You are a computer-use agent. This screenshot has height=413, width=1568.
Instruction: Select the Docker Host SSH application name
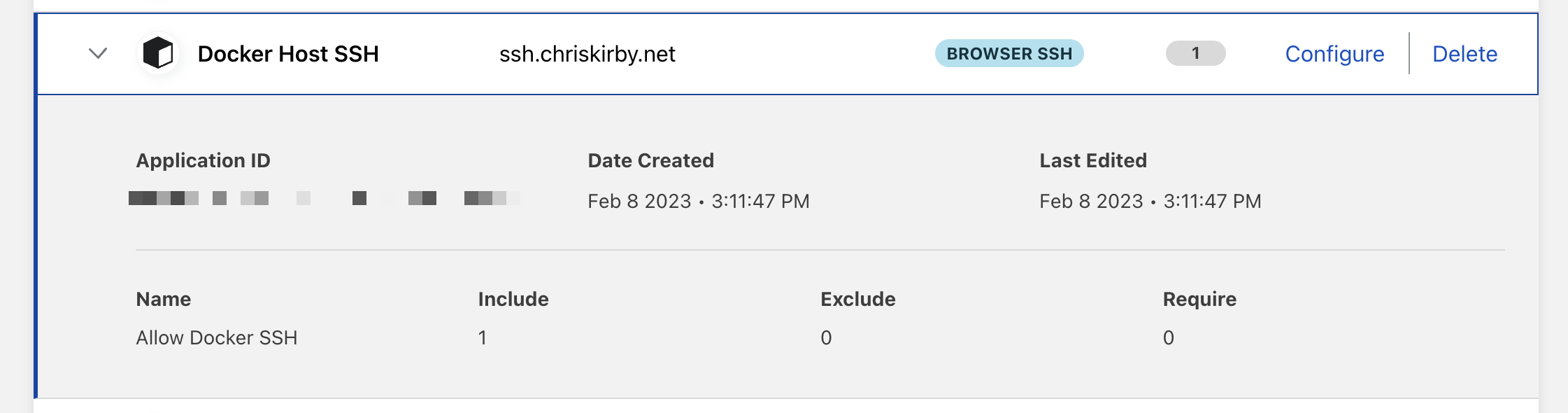coord(288,54)
